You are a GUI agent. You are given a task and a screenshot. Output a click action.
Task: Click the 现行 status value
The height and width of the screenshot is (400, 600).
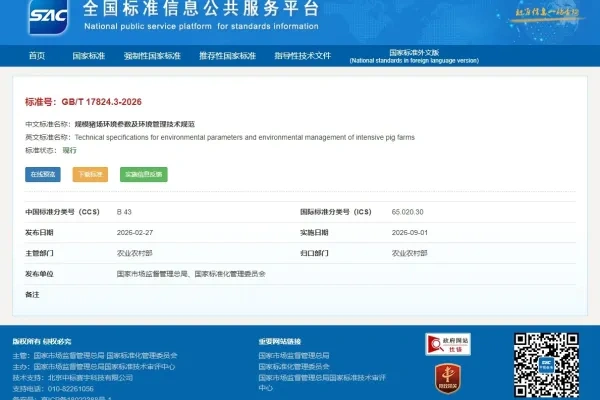click(70, 150)
